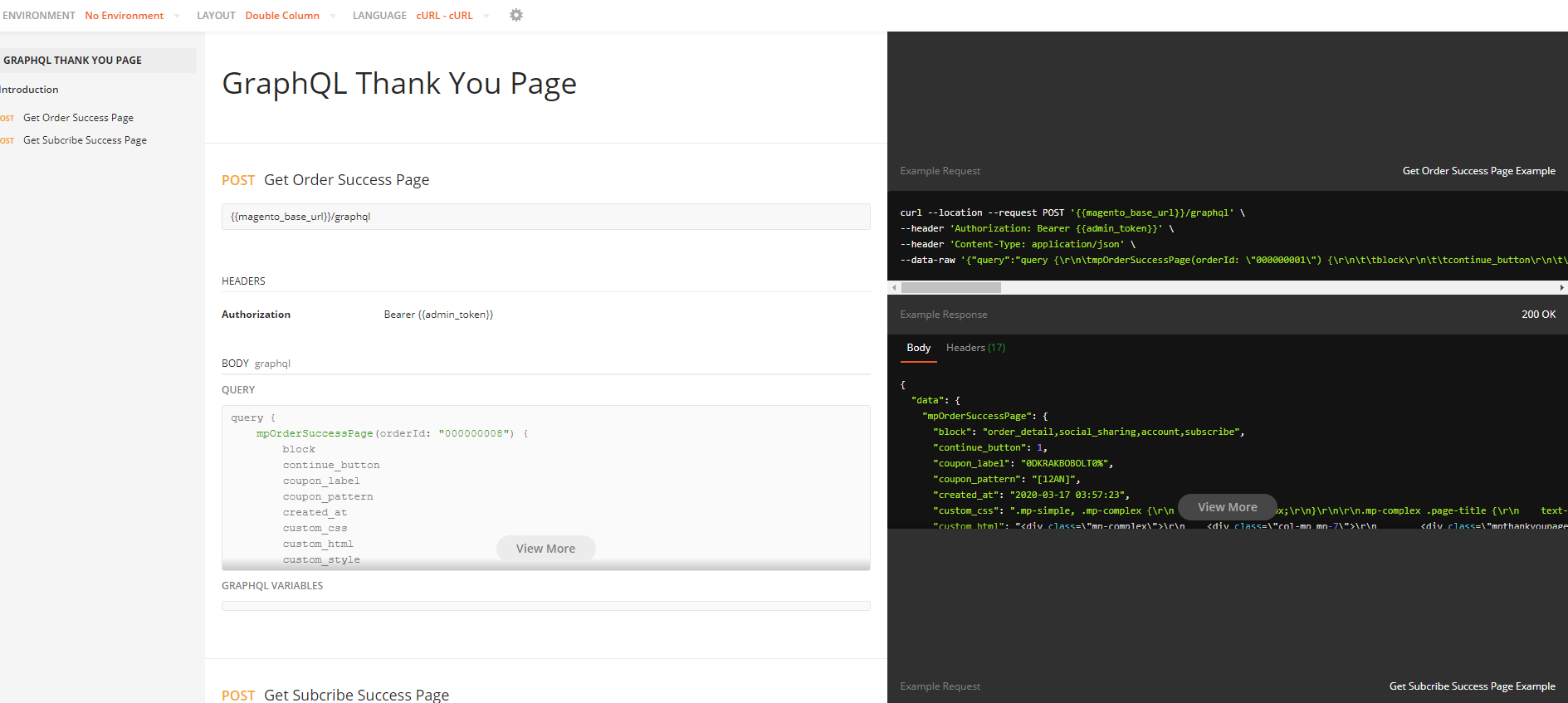Click the scrollbar left arrow in request panel
The image size is (1568, 703).
(x=894, y=287)
